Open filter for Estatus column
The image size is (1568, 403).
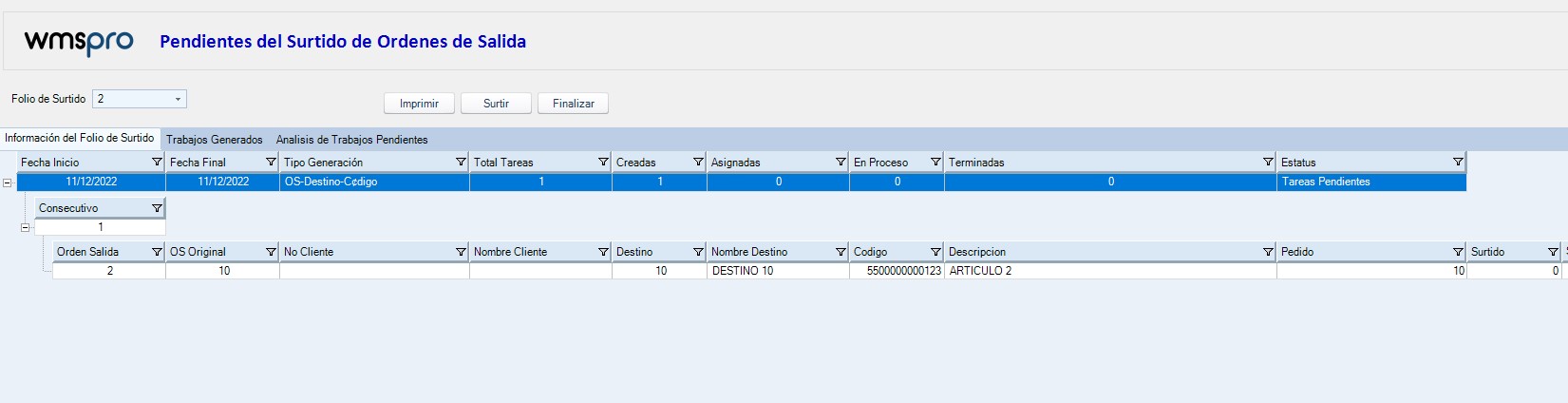1458,163
